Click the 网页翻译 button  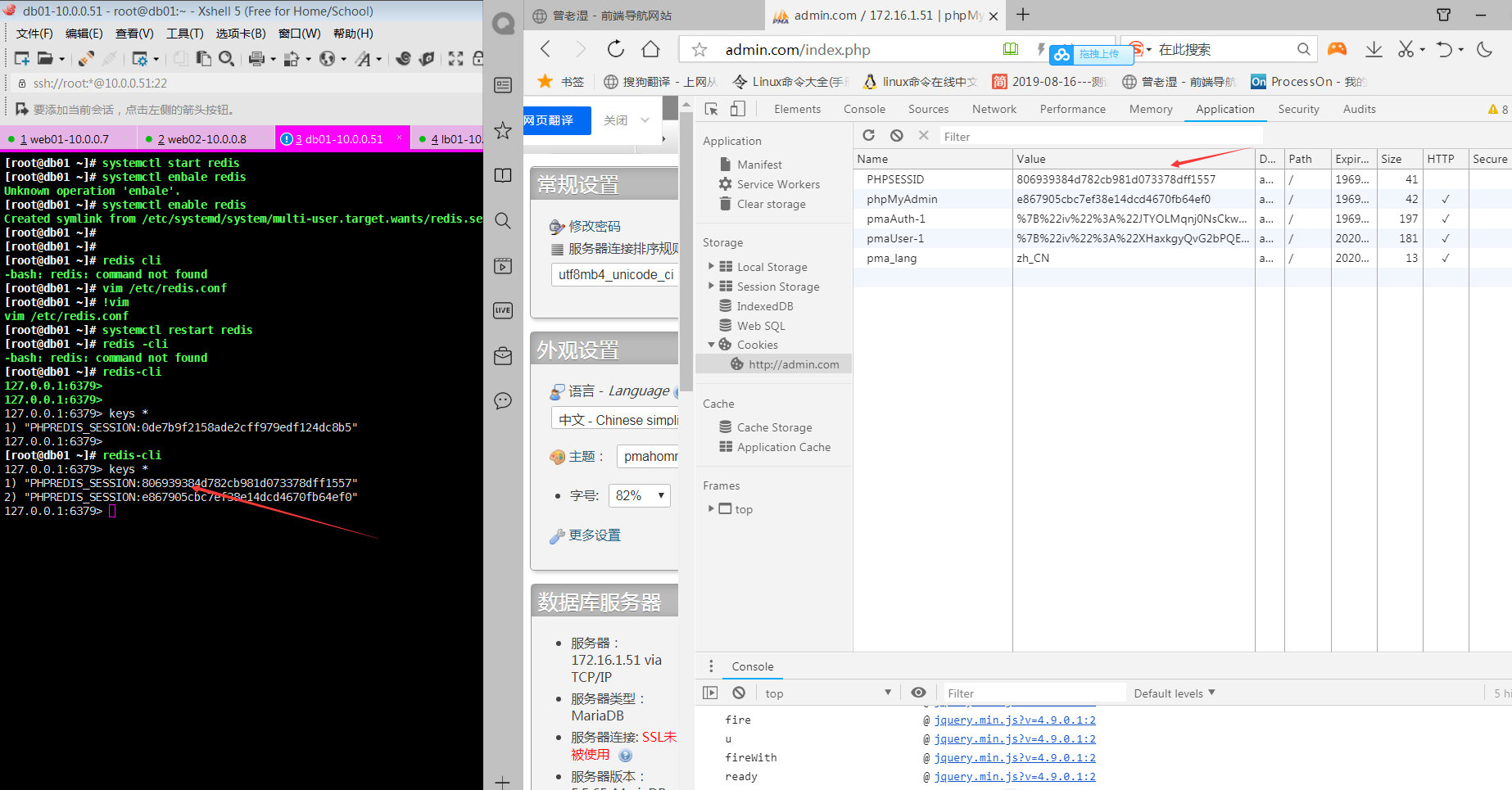(557, 120)
